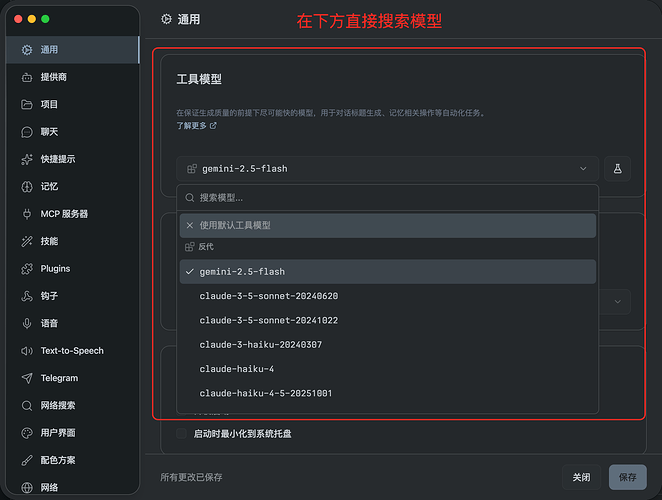The height and width of the screenshot is (500, 662).
Task: Click the 通用 gear icon in sidebar
Action: tap(27, 50)
